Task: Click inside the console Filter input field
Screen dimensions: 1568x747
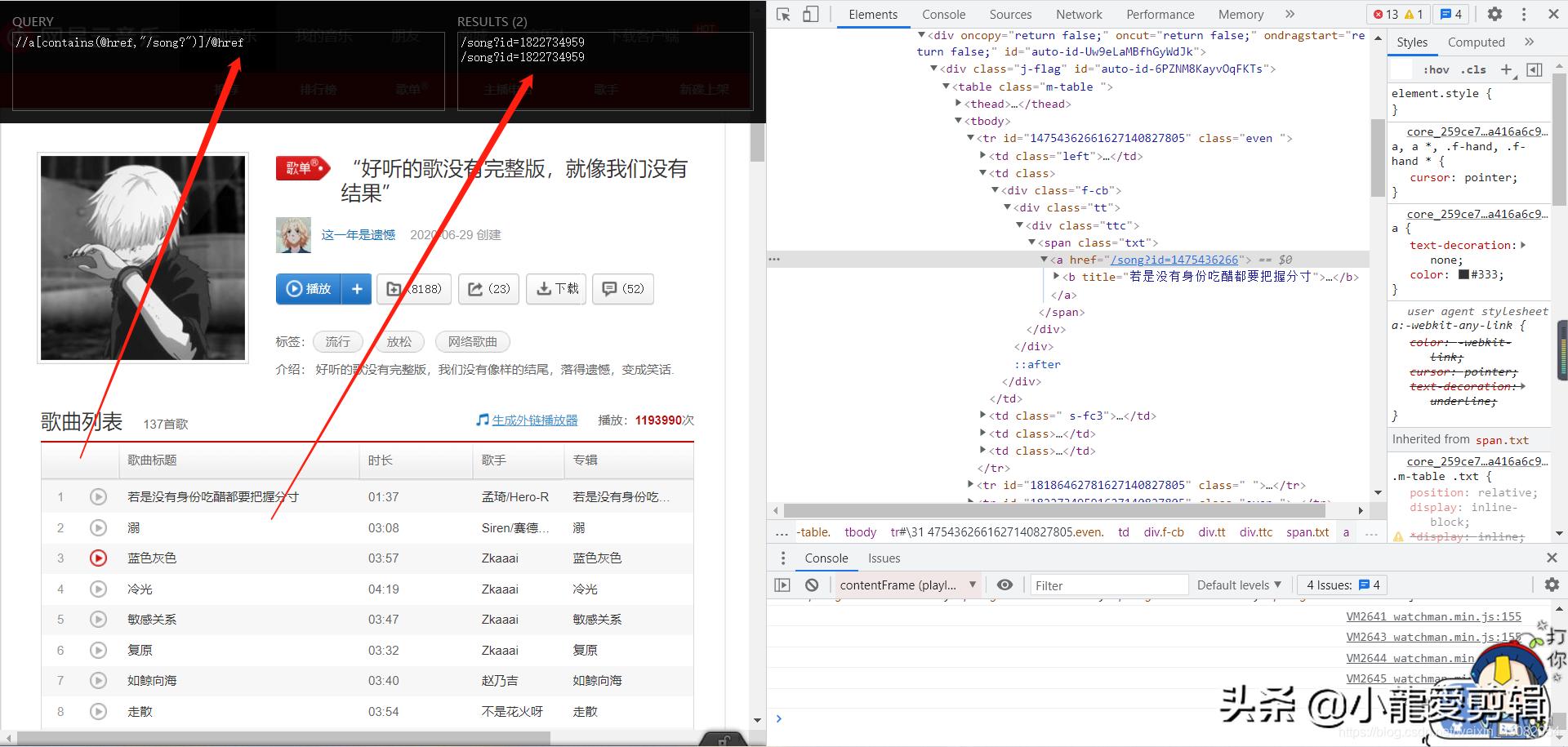Action: point(1108,585)
